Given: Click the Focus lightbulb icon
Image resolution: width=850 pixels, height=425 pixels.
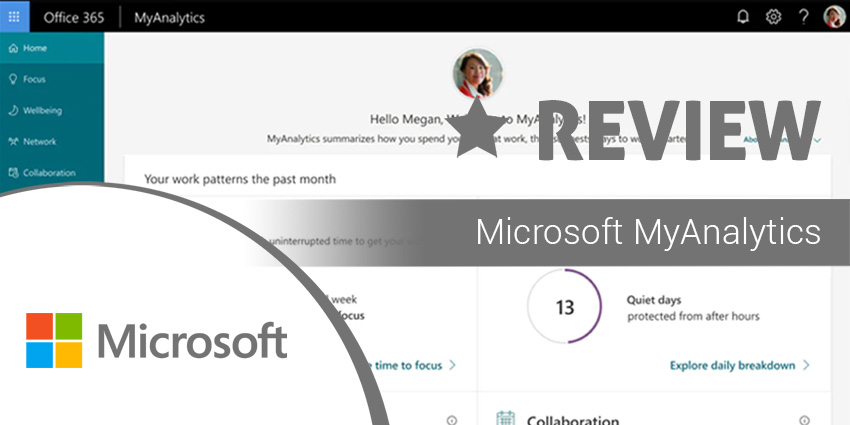Looking at the screenshot, I should pyautogui.click(x=14, y=79).
